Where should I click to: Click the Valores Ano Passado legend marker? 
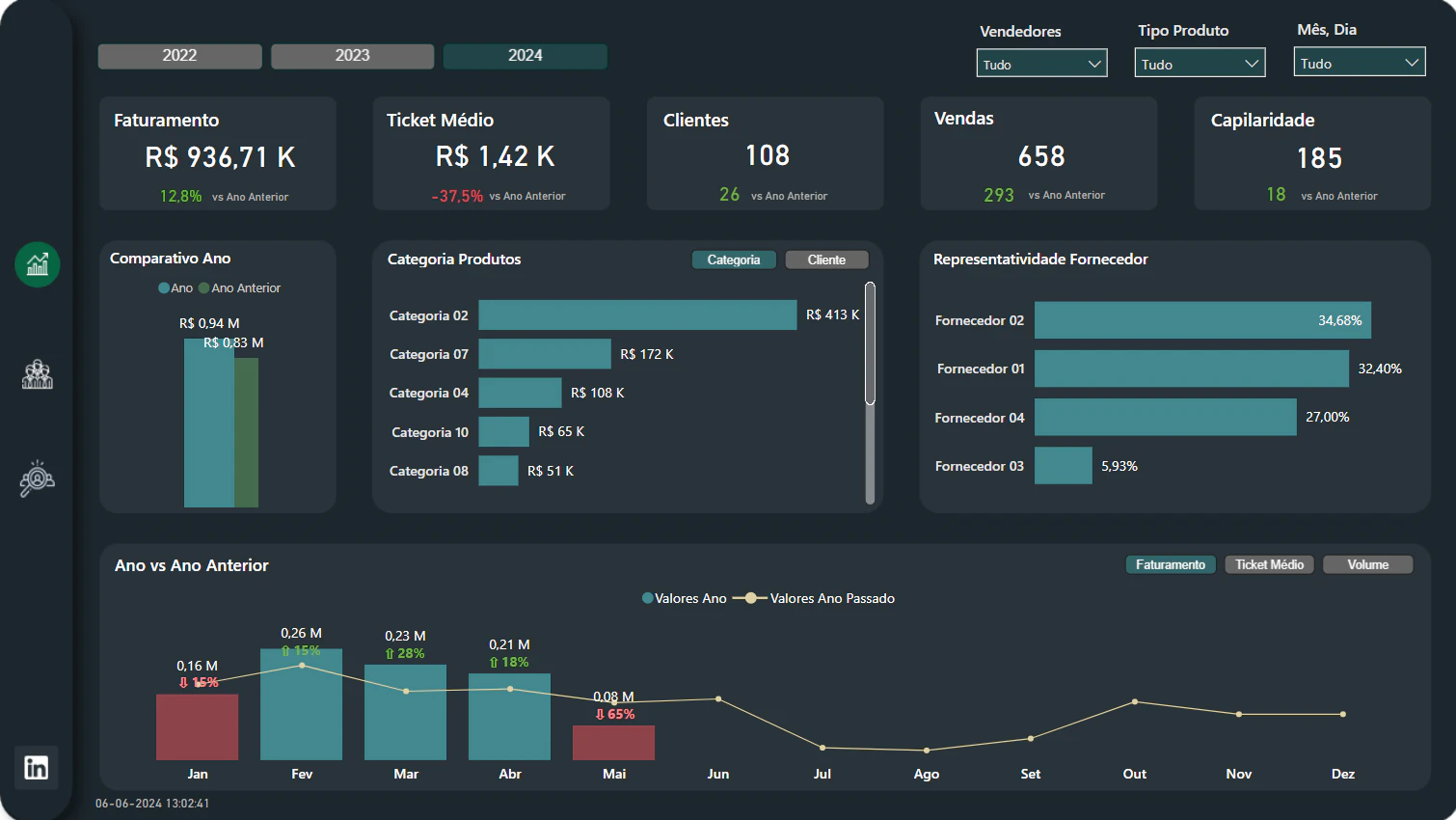click(750, 598)
